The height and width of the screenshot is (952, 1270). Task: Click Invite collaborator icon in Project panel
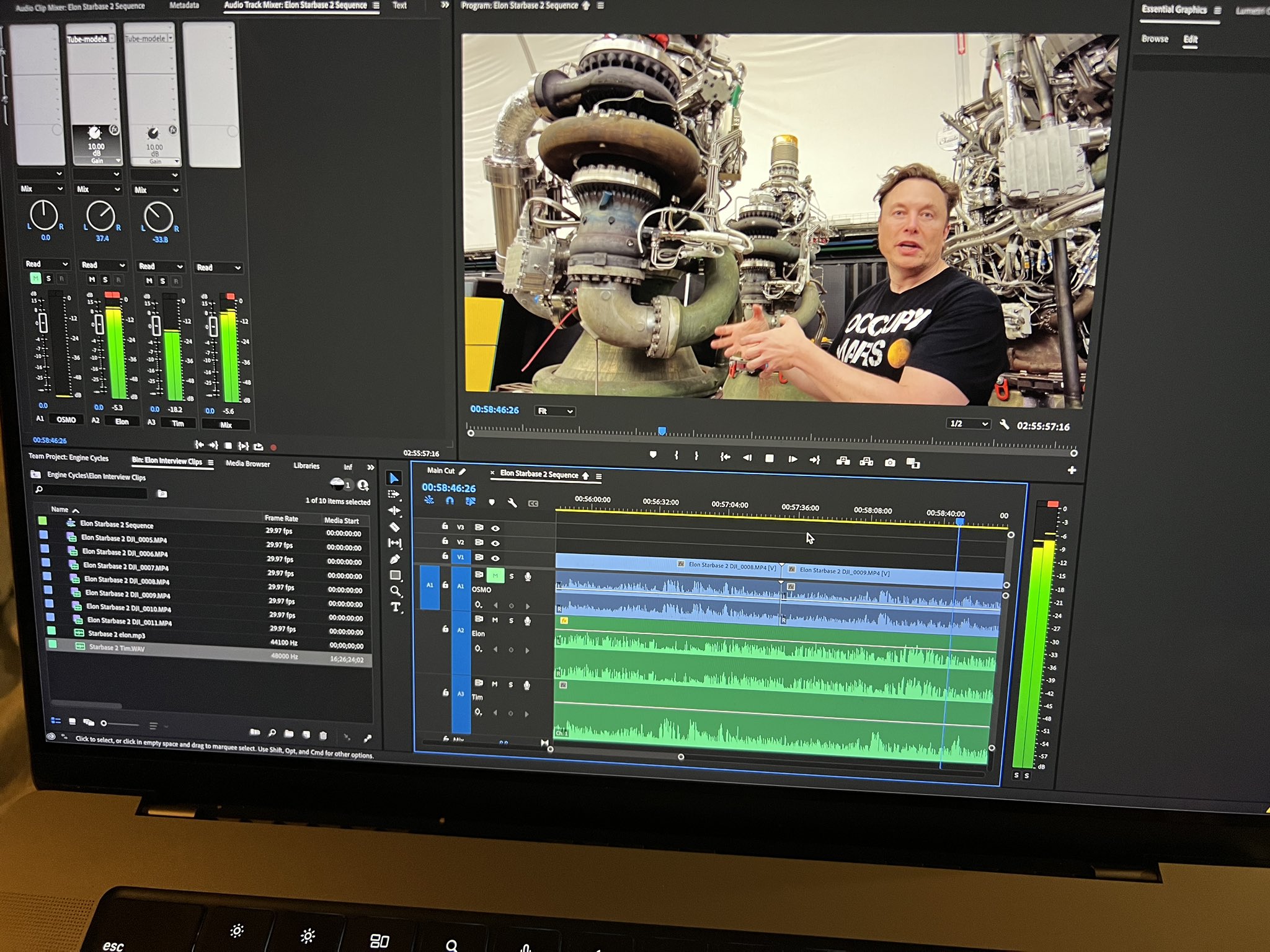(x=363, y=485)
